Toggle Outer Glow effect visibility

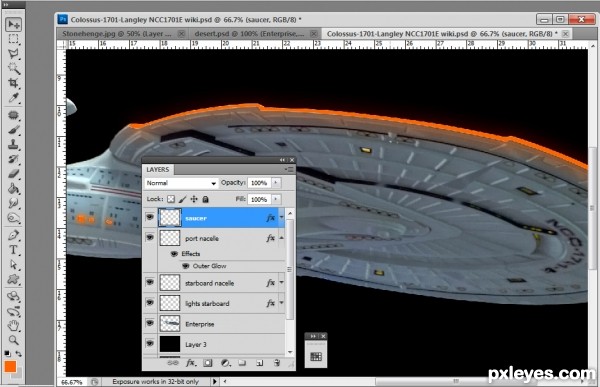(x=186, y=266)
